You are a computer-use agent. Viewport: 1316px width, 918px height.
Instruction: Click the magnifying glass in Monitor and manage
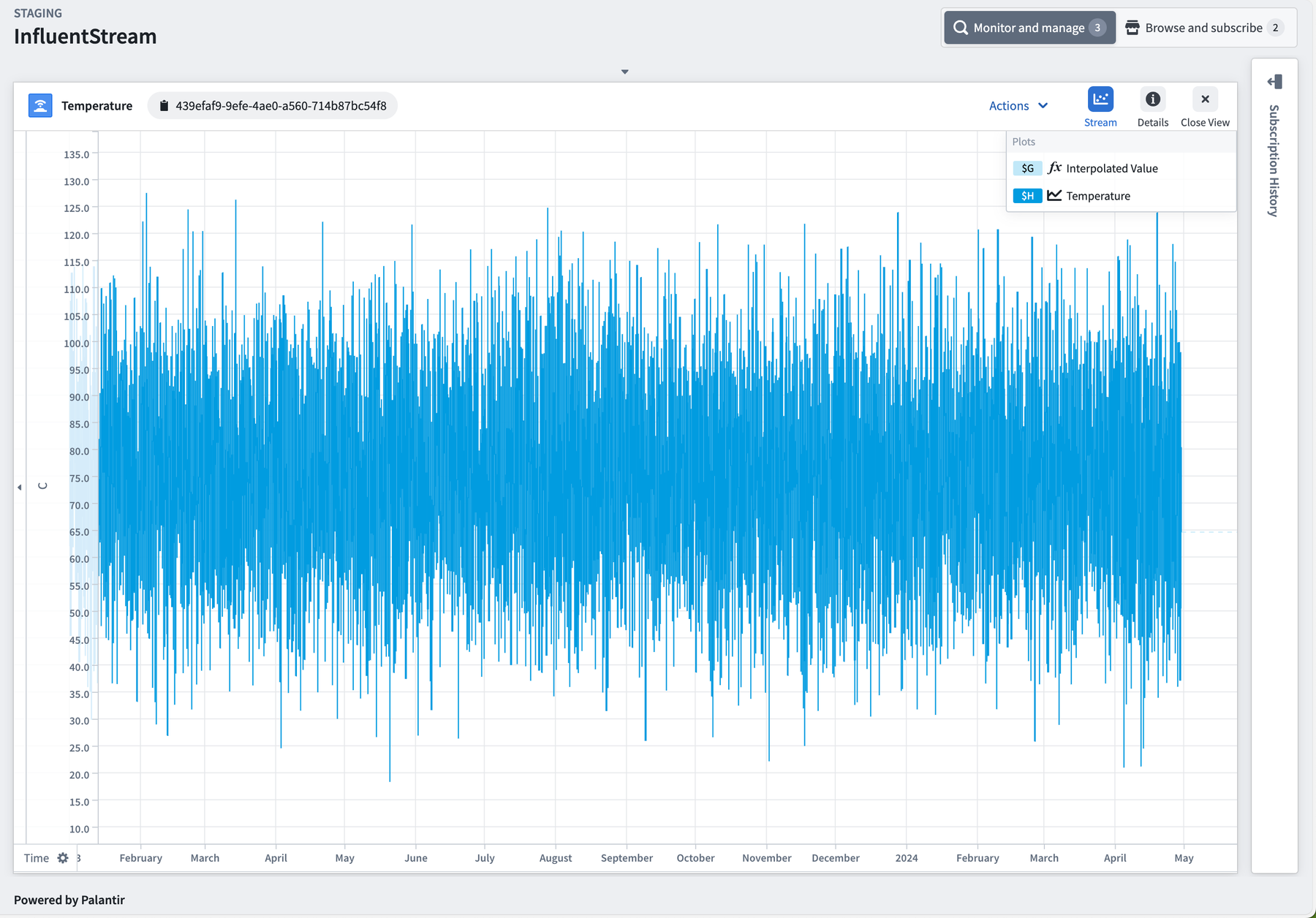(x=961, y=27)
